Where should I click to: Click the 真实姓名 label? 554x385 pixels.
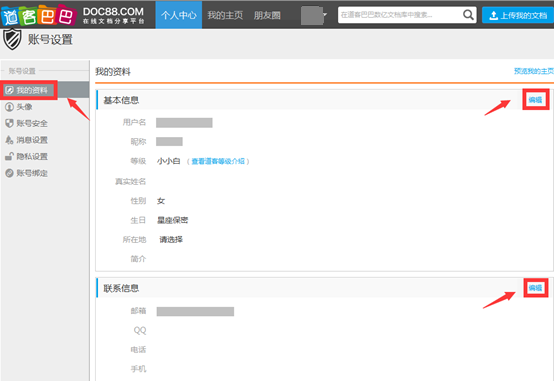pyautogui.click(x=130, y=182)
